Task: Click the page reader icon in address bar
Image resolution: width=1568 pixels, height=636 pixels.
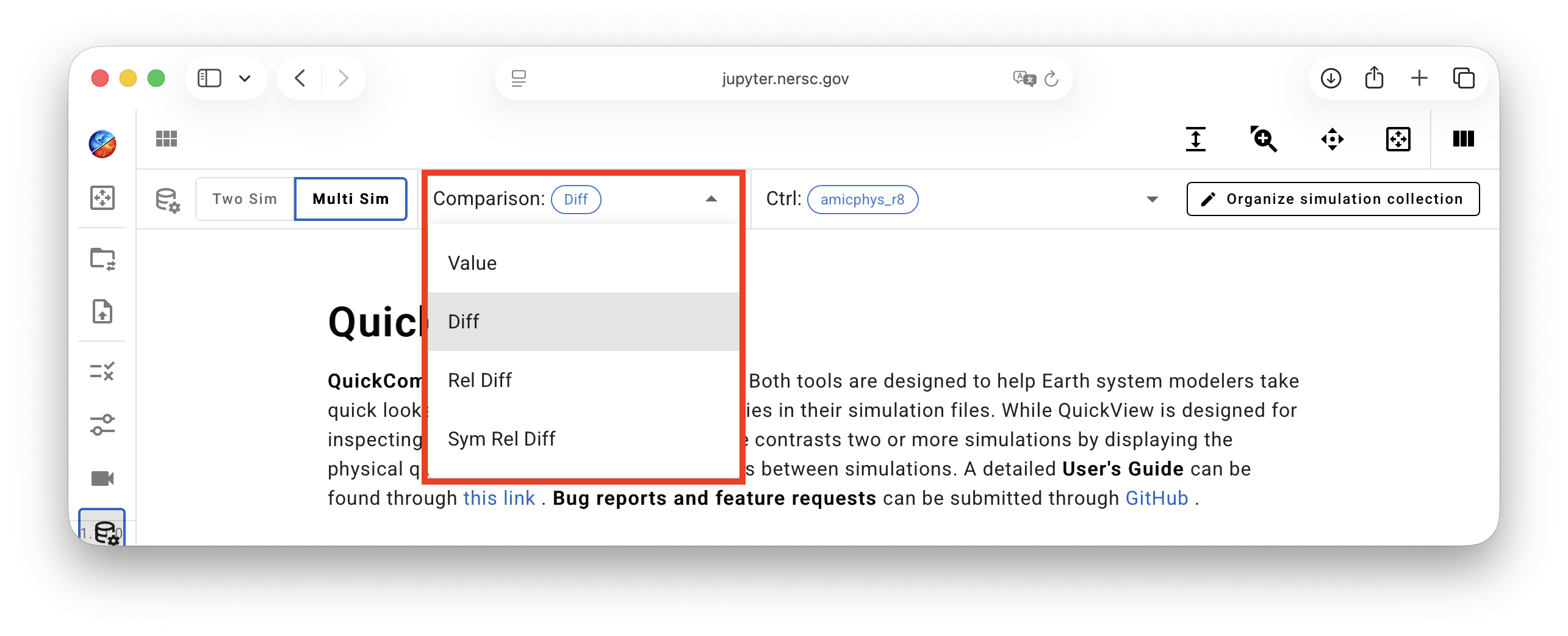Action: [x=519, y=79]
